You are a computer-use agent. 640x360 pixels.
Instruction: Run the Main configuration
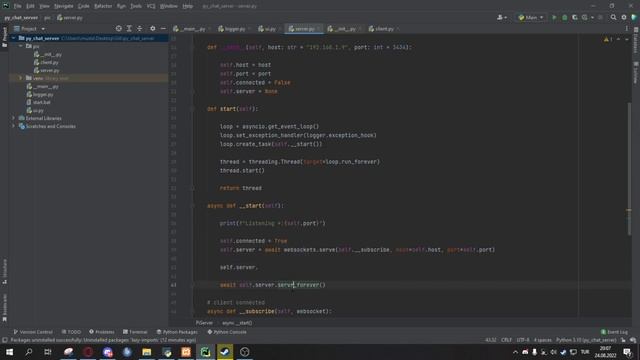coord(554,18)
